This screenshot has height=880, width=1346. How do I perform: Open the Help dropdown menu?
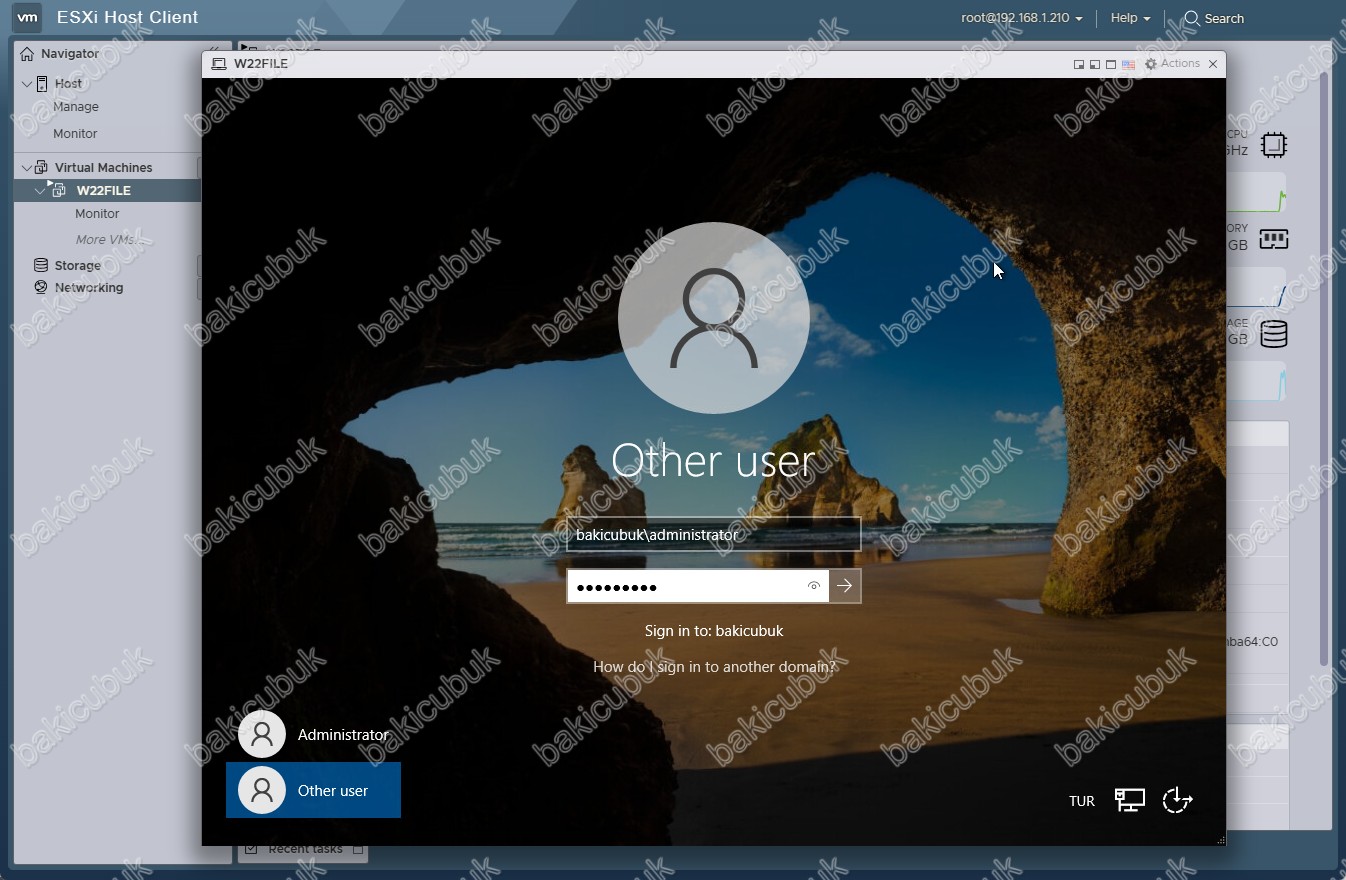(1130, 18)
